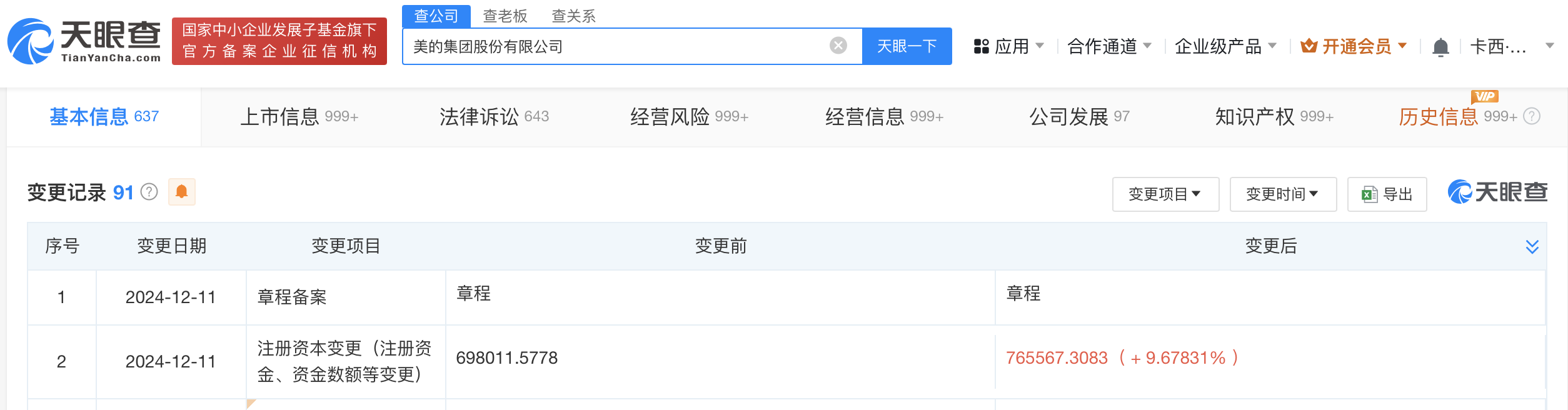Switch to the 查老板 search tab
The height and width of the screenshot is (410, 1568).
[505, 16]
